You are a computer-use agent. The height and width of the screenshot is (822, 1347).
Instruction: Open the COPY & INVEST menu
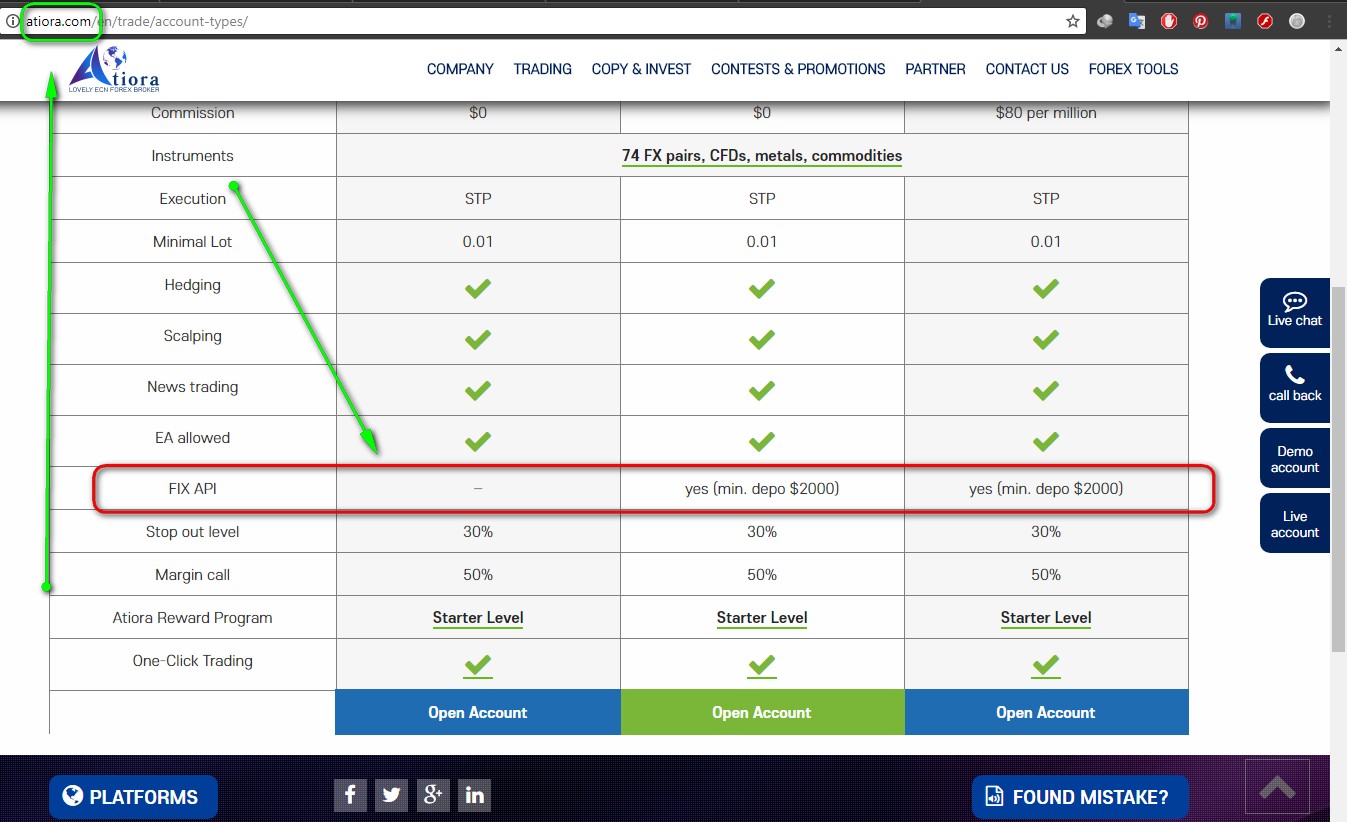pos(641,69)
